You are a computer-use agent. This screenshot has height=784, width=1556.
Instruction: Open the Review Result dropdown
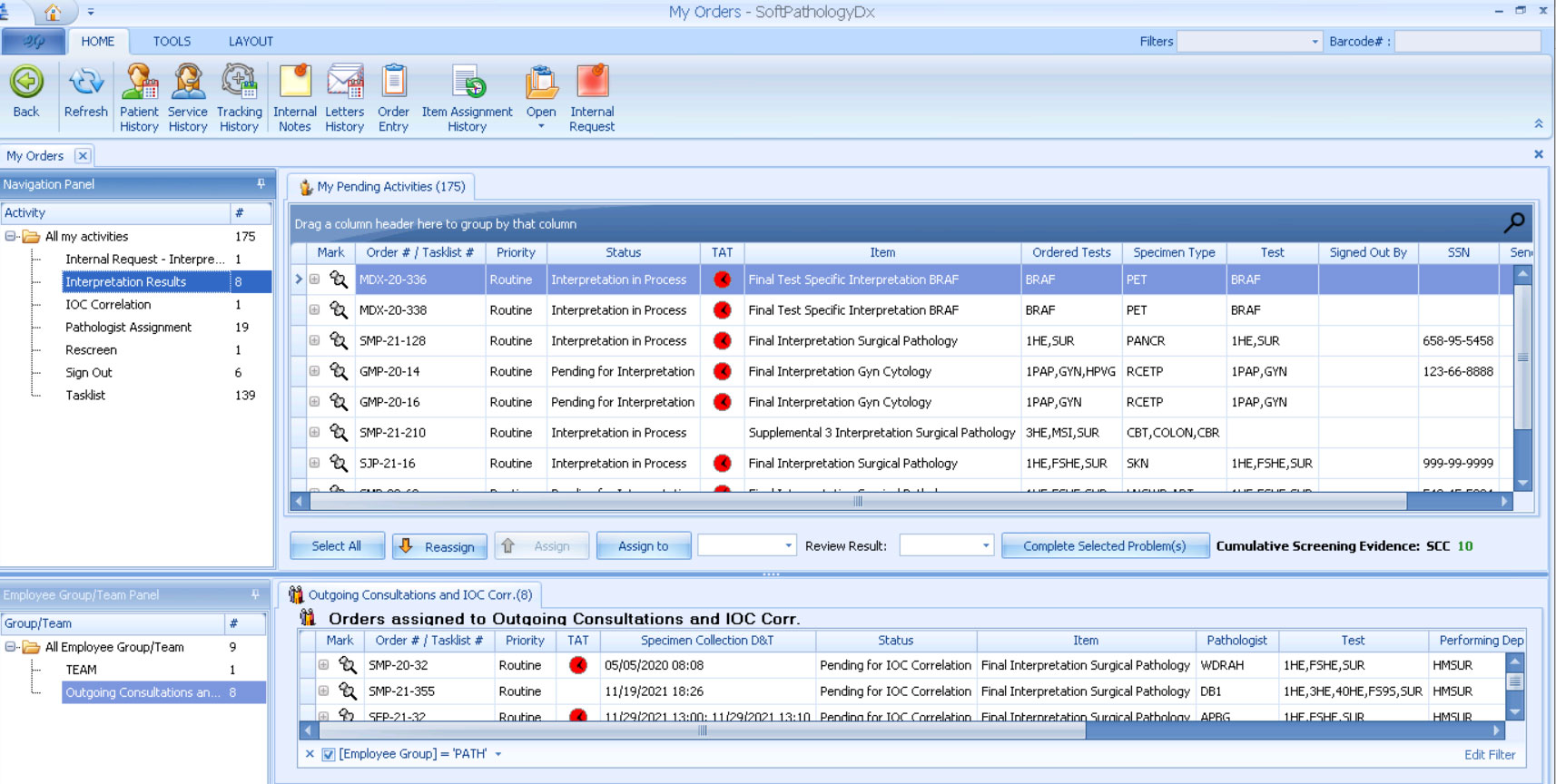985,546
